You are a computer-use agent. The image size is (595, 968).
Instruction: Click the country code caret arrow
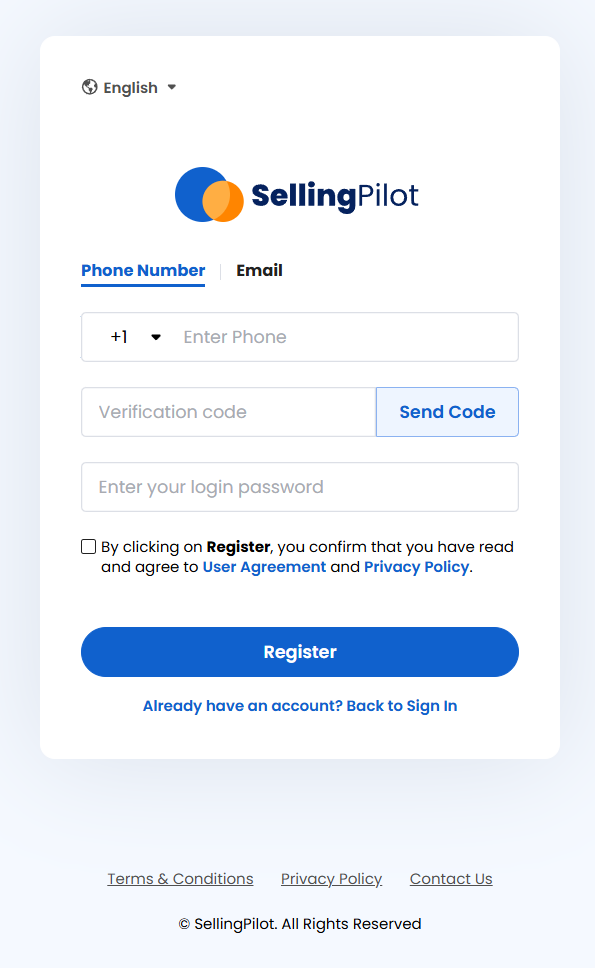click(x=156, y=337)
